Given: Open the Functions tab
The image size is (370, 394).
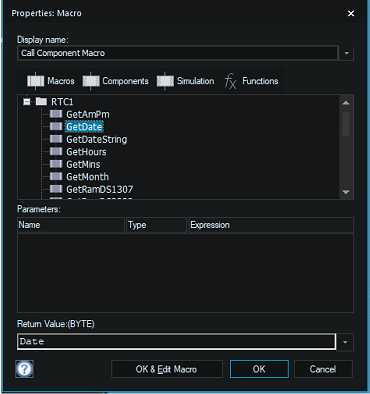Looking at the screenshot, I should coord(251,81).
